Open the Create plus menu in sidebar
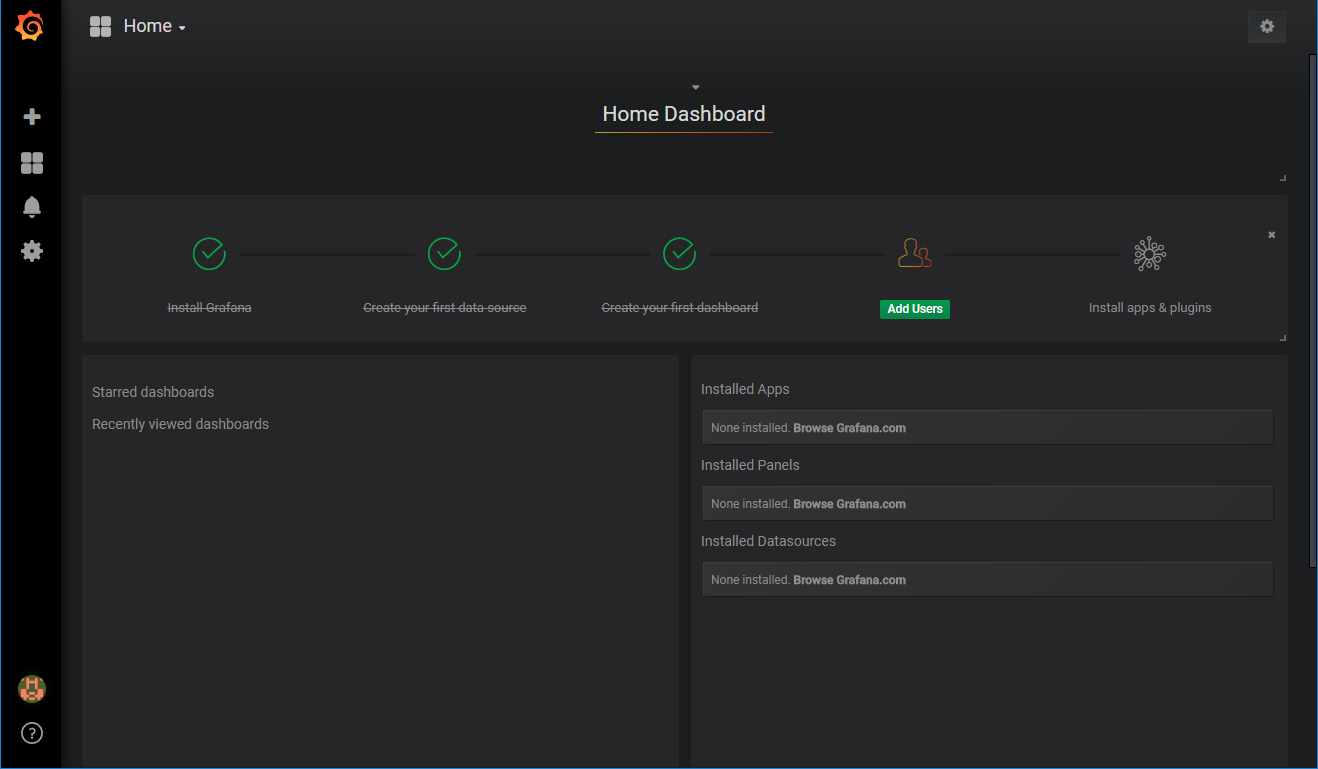Image resolution: width=1318 pixels, height=769 pixels. pos(32,117)
